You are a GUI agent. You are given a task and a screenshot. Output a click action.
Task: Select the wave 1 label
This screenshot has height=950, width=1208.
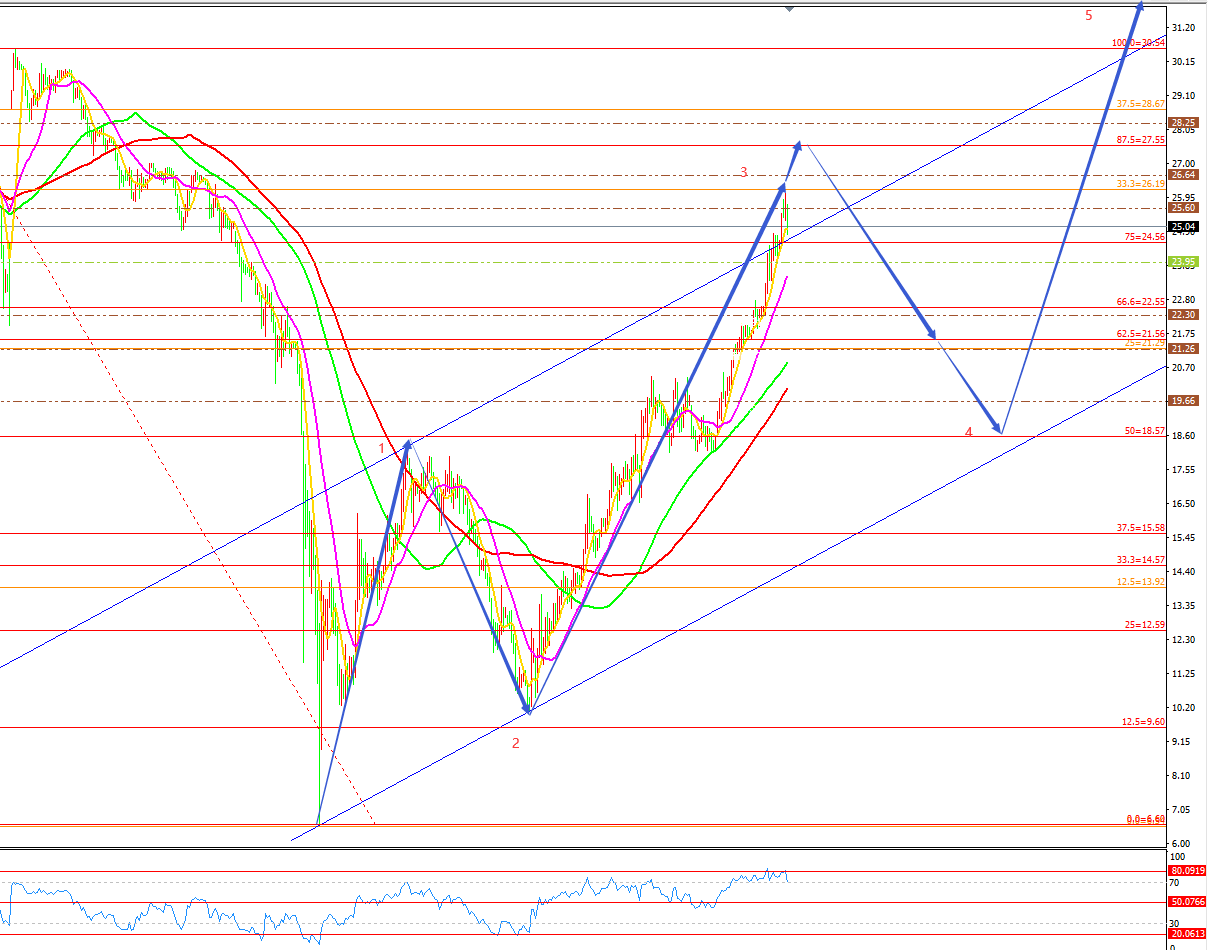(381, 448)
